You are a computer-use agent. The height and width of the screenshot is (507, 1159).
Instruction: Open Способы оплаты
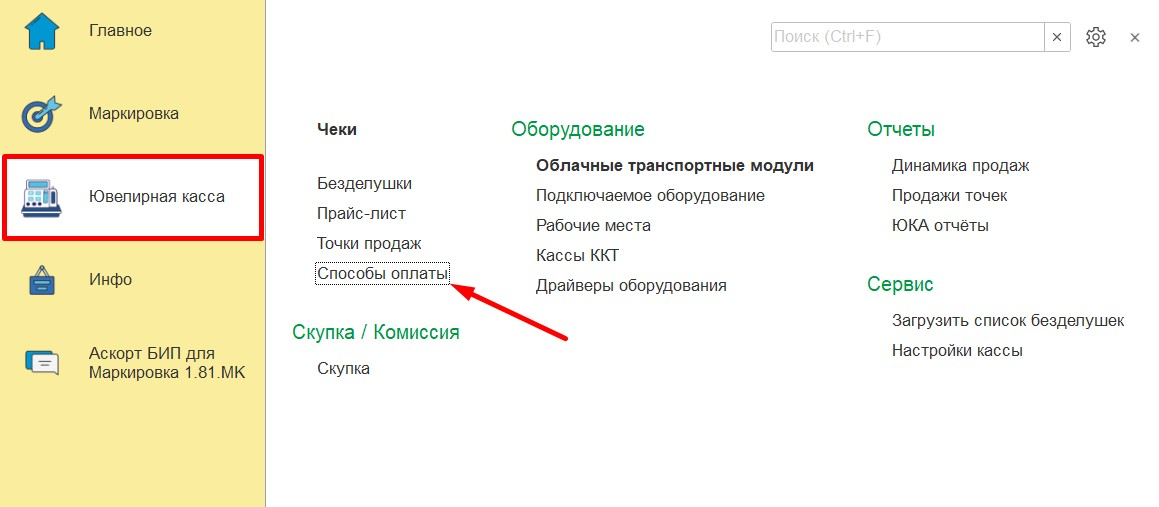(x=382, y=273)
